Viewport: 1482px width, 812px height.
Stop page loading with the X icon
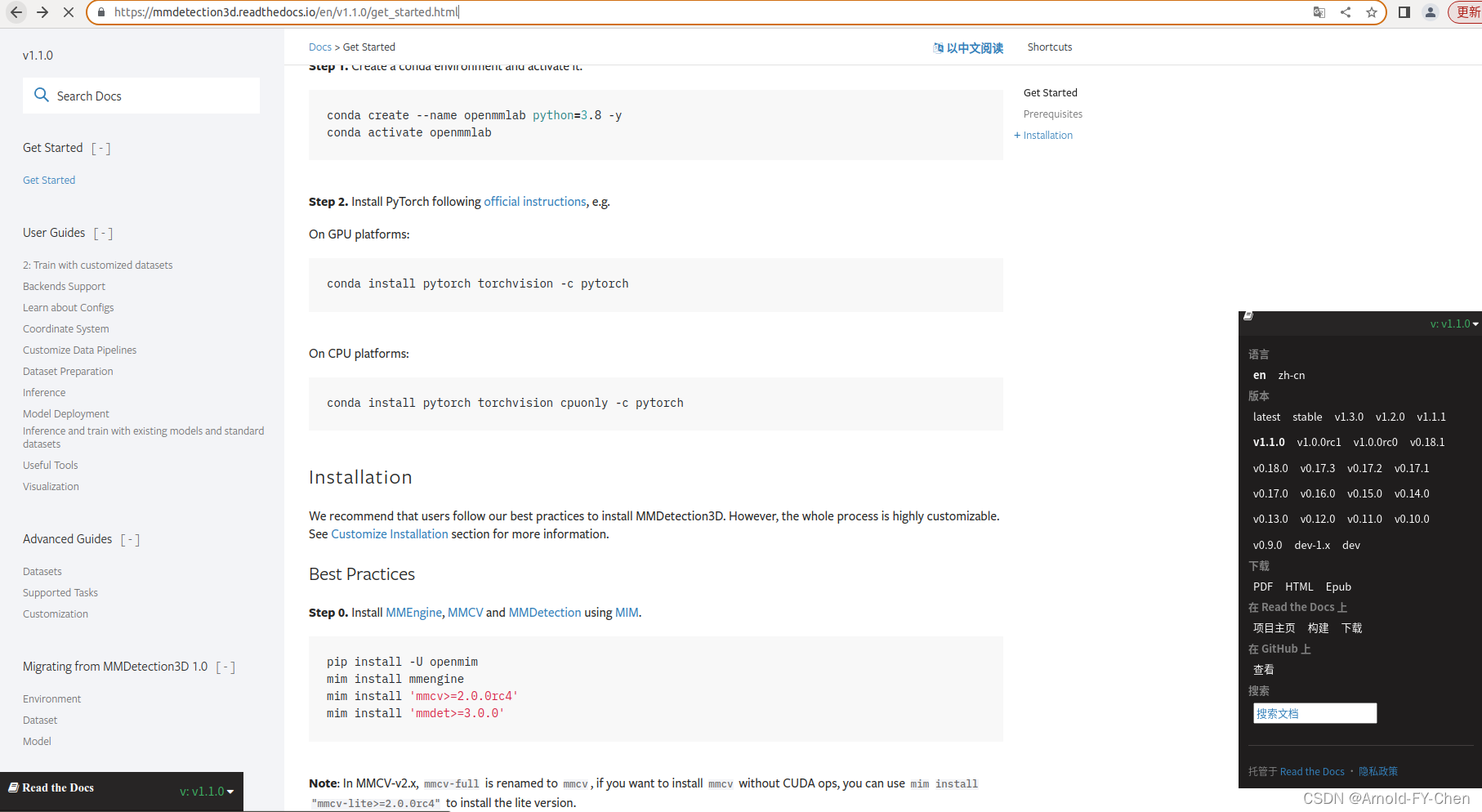pos(69,12)
